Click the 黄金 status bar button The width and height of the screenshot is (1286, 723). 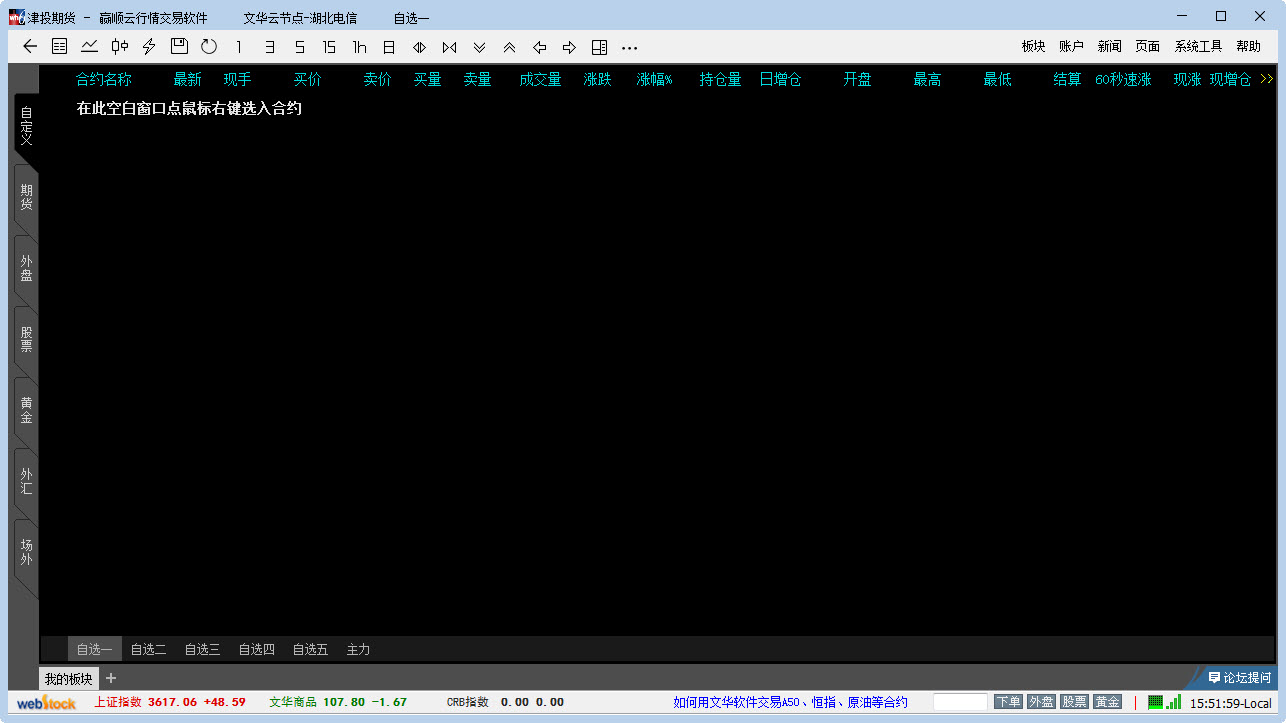[1107, 702]
